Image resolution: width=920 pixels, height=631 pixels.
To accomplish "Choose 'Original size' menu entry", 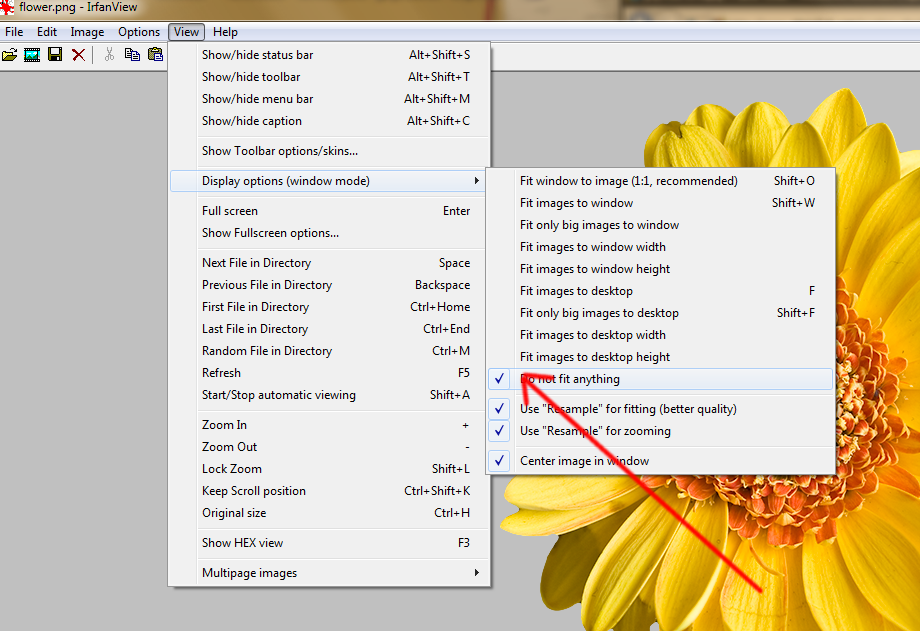I will click(x=329, y=513).
